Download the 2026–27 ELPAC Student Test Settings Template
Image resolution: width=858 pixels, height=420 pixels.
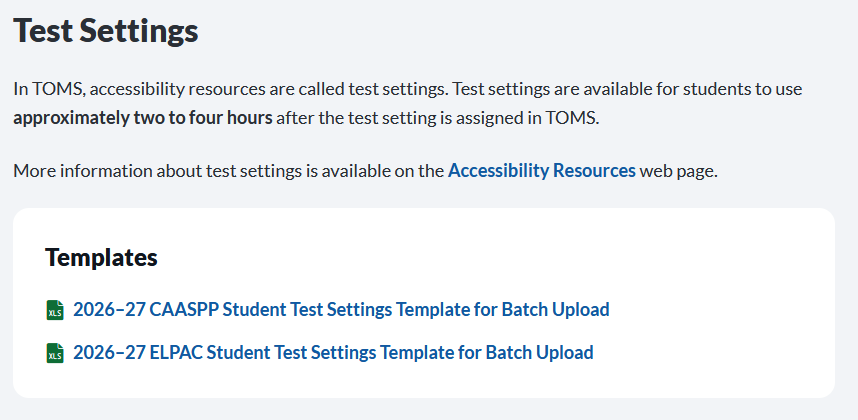(333, 353)
